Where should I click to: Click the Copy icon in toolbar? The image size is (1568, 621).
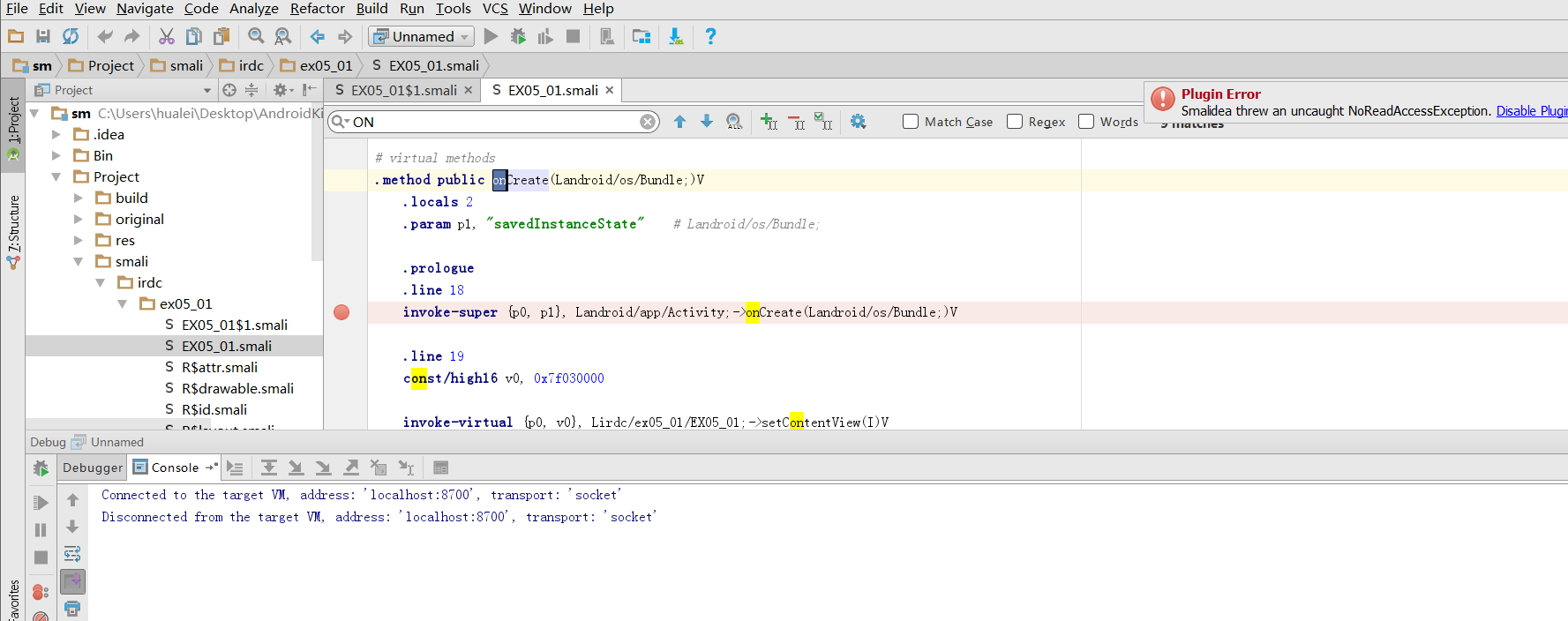[194, 36]
